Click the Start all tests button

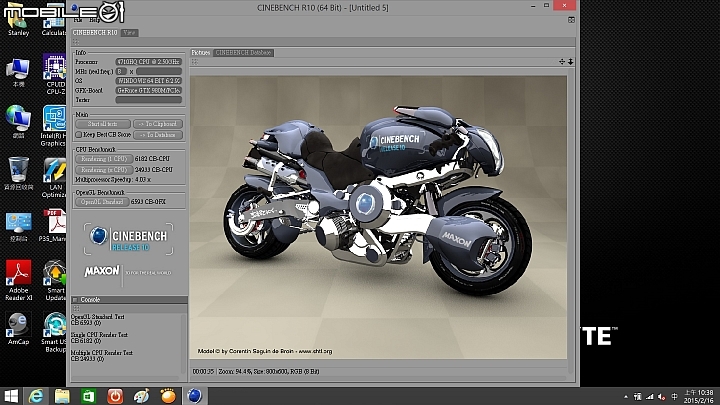(x=103, y=124)
